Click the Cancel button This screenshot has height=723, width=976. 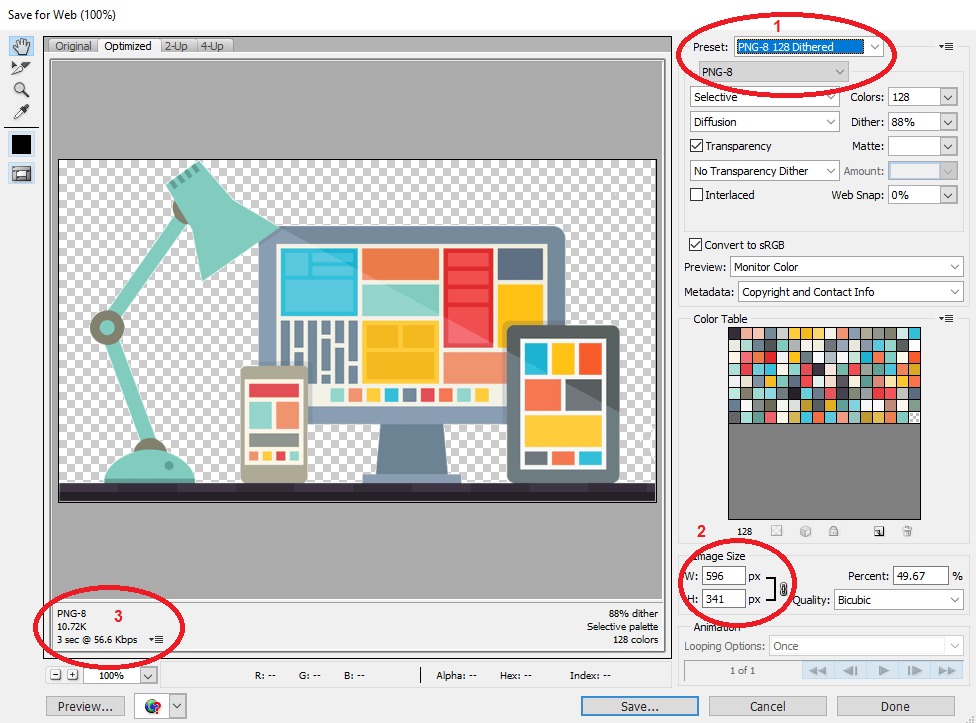(x=767, y=706)
